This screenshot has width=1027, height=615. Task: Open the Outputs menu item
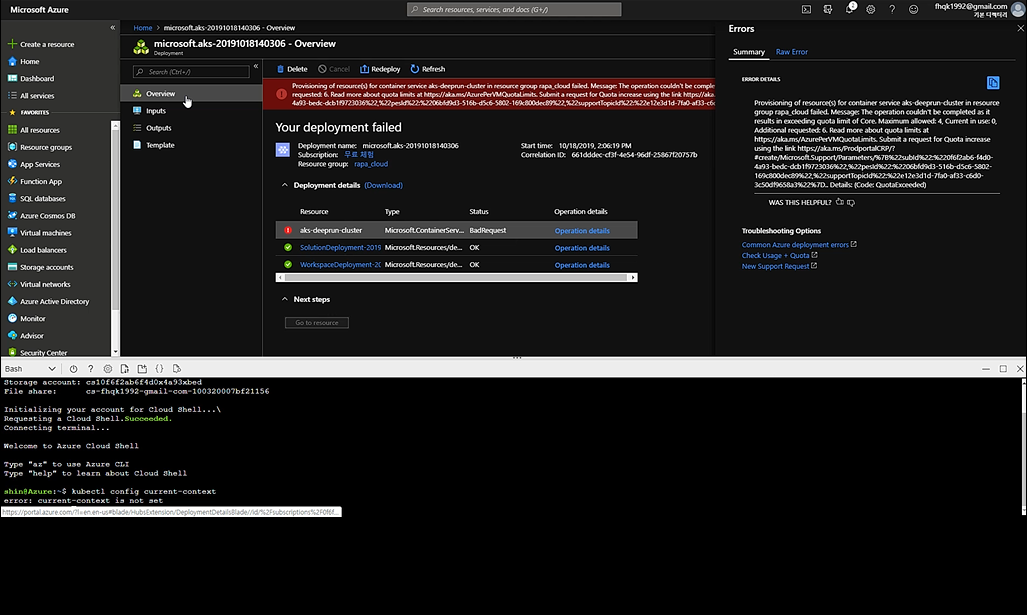pyautogui.click(x=191, y=128)
